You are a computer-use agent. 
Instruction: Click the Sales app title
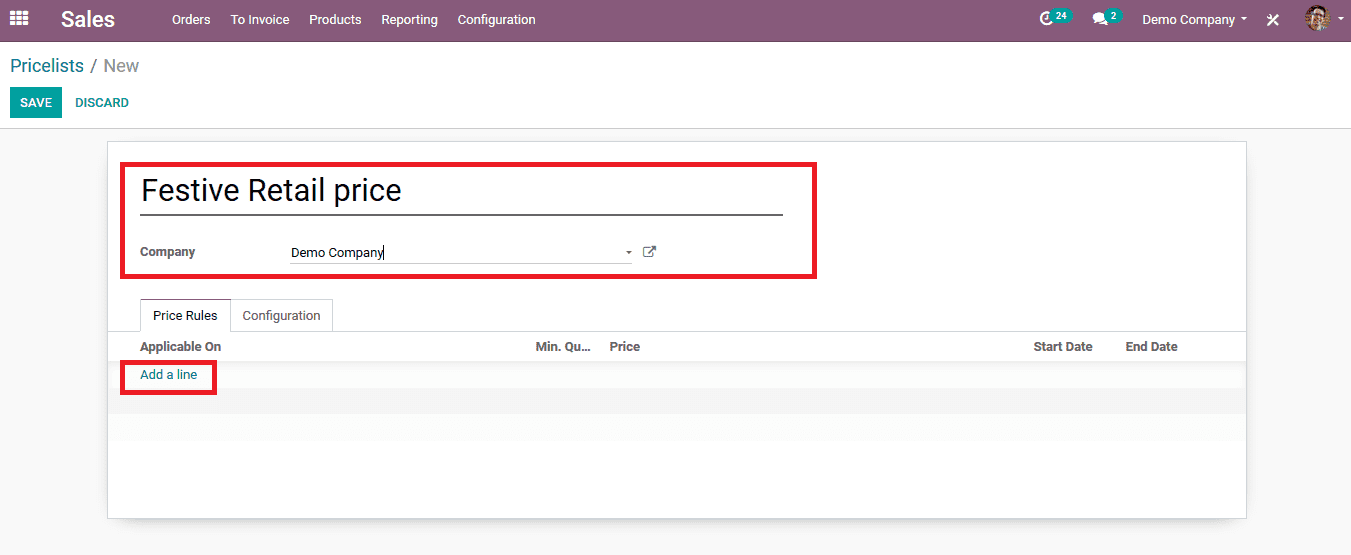tap(88, 19)
